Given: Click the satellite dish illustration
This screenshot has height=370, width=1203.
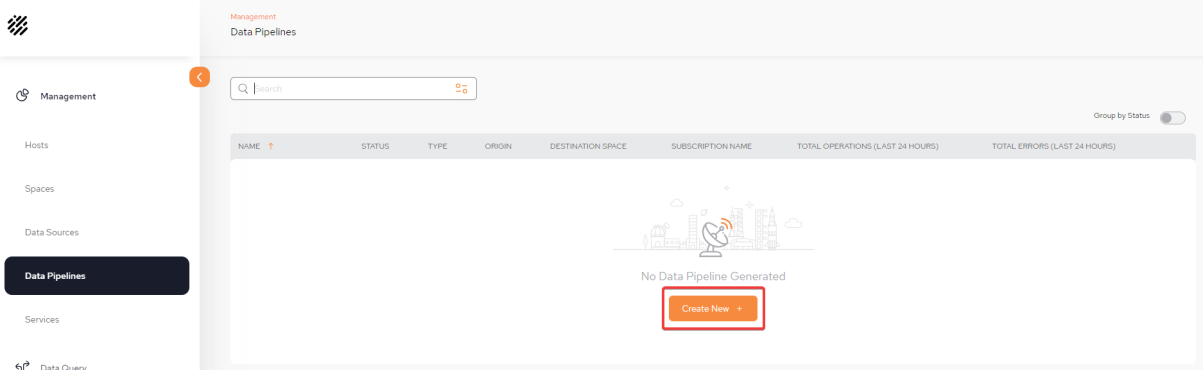Looking at the screenshot, I should coord(716,236).
